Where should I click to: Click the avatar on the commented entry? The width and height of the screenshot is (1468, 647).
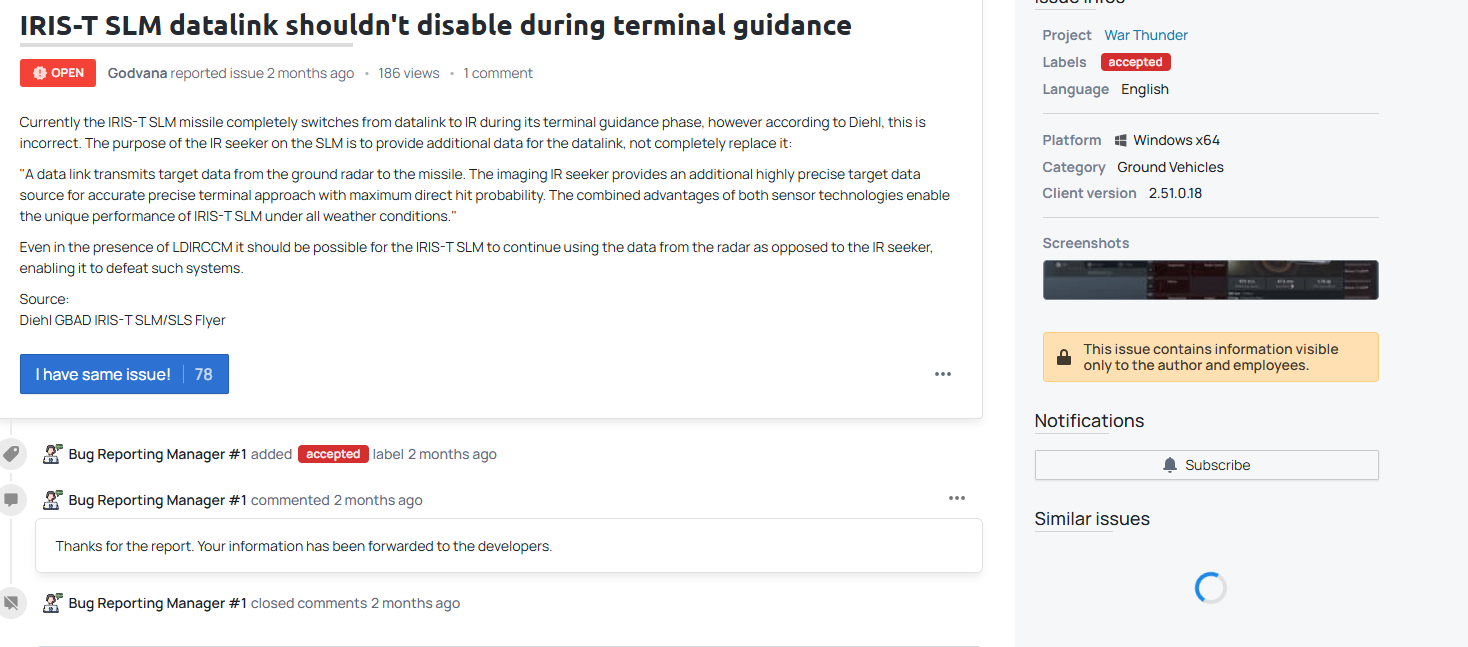53,500
